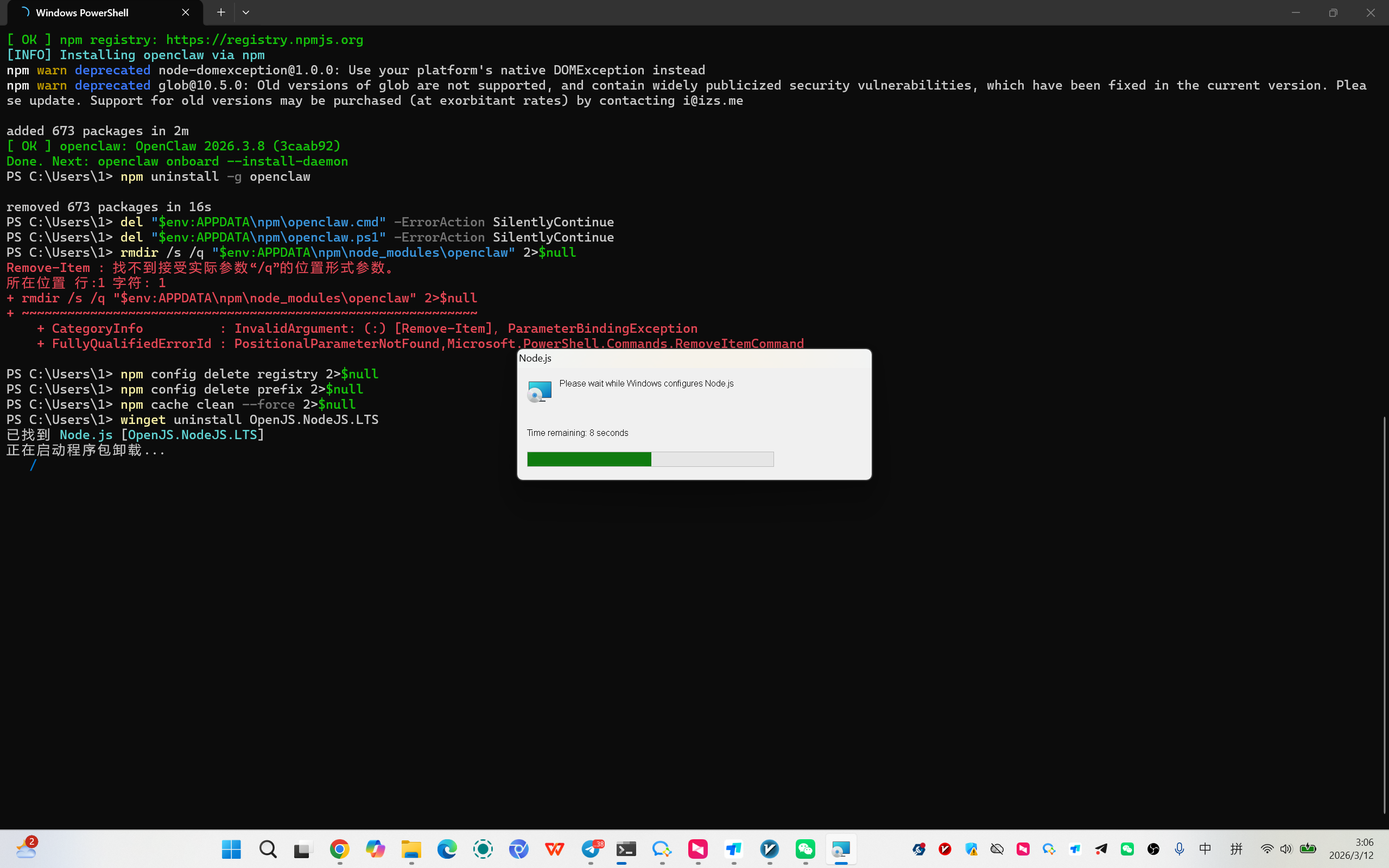
Task: Click the new tab plus button
Action: pyautogui.click(x=220, y=12)
